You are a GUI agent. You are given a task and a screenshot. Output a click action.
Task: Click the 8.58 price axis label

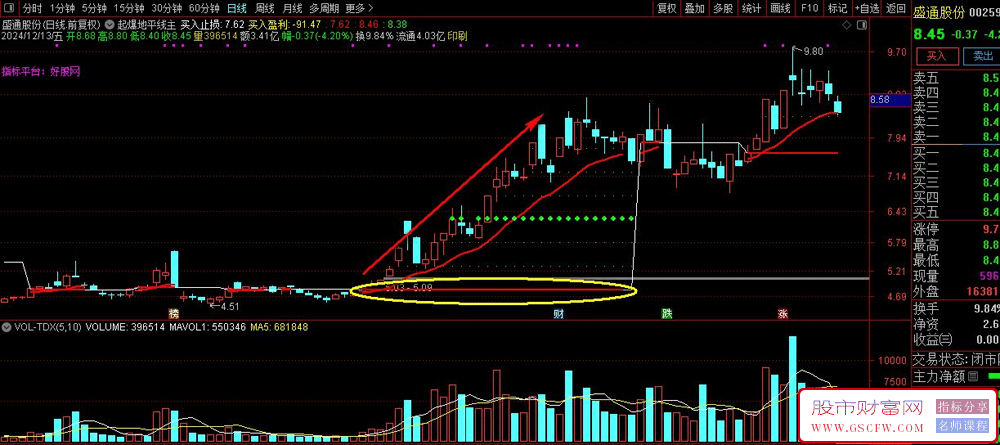(x=889, y=99)
